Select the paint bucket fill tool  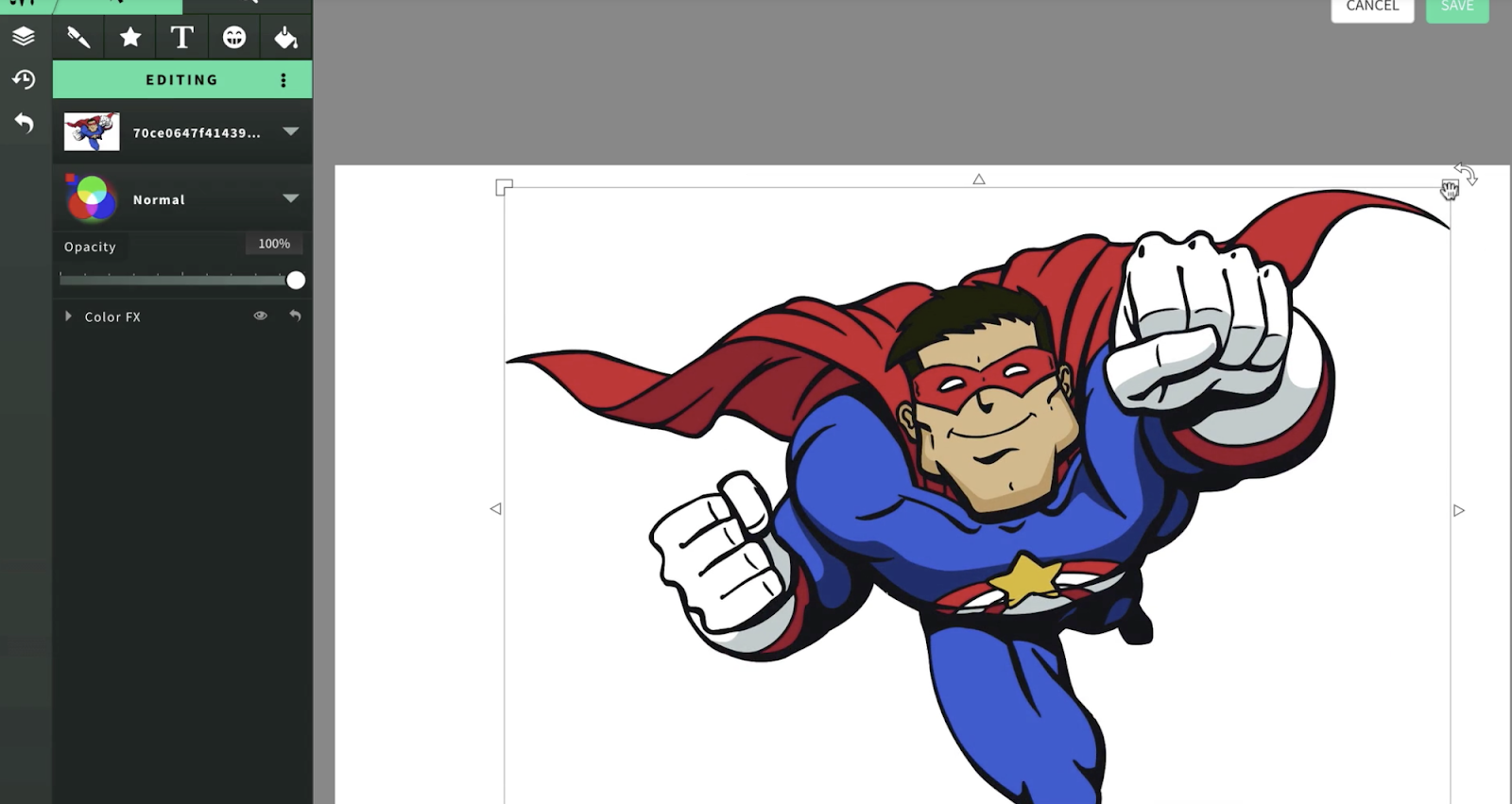285,37
